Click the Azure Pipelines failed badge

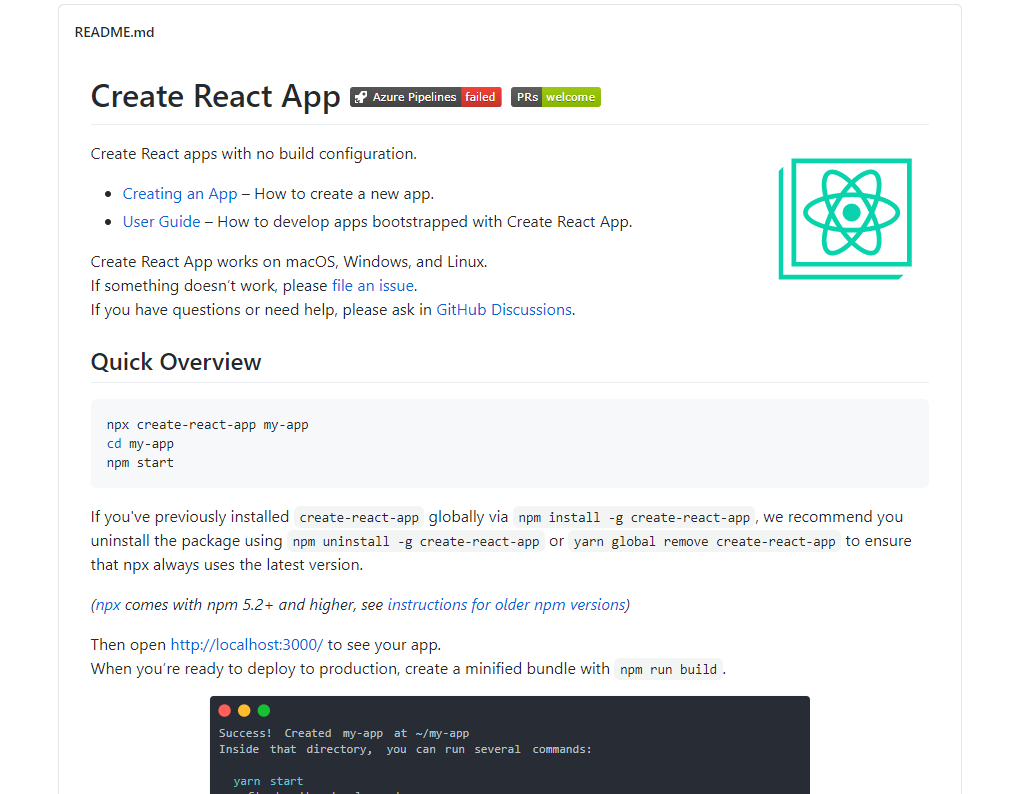(426, 97)
